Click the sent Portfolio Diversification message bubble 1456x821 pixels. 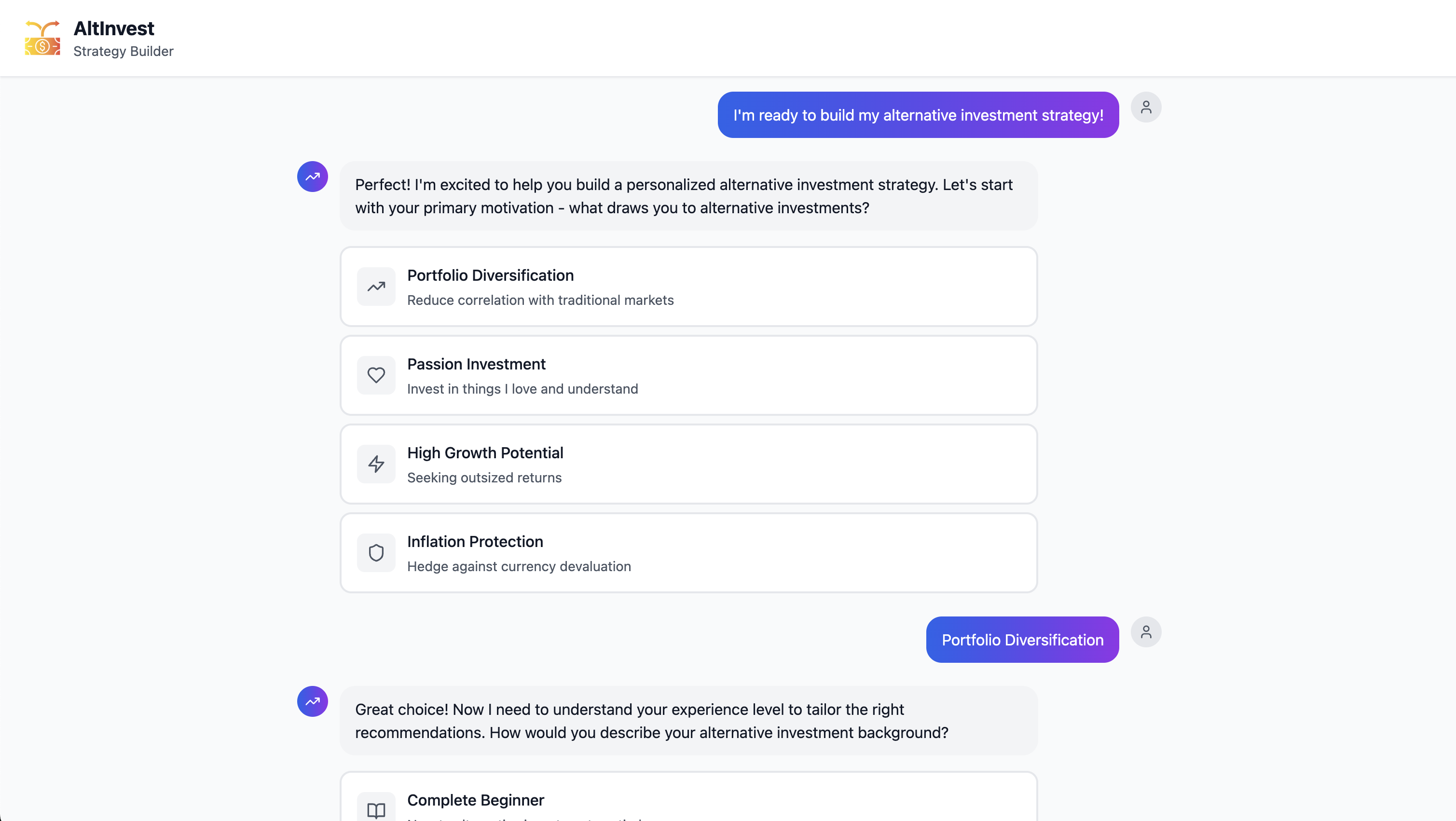[1022, 640]
